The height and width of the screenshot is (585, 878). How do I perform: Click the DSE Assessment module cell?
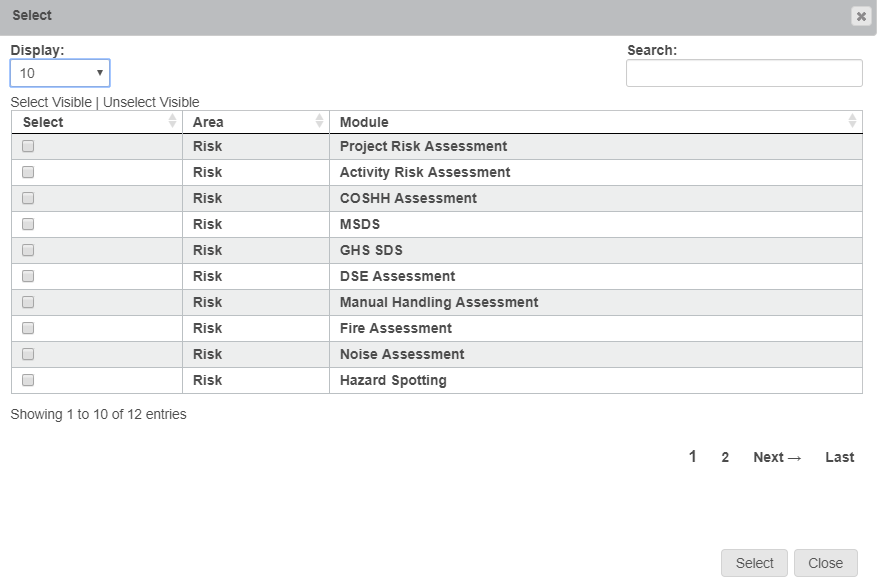(397, 276)
